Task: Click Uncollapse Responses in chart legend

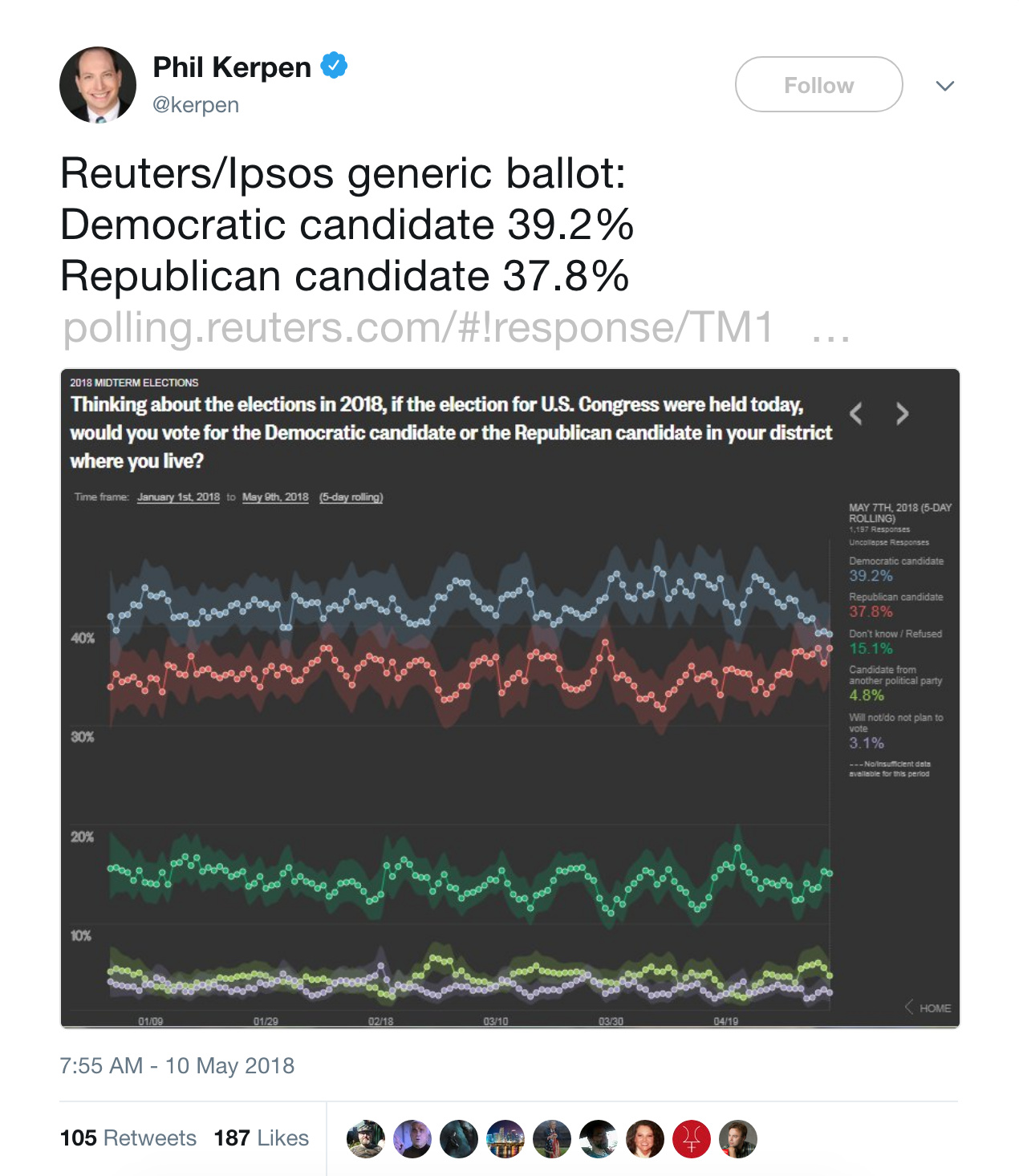Action: (889, 542)
